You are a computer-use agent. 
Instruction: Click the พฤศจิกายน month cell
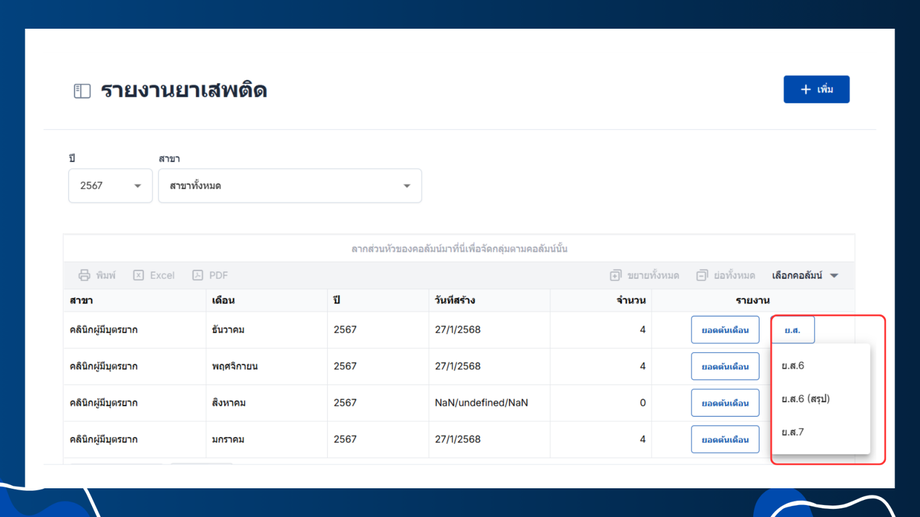[x=266, y=366]
